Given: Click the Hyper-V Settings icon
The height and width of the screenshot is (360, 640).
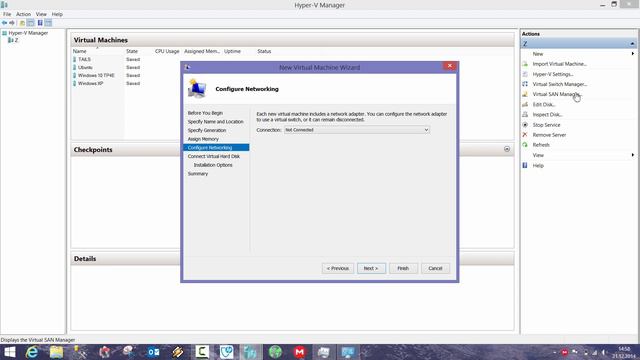Looking at the screenshot, I should click(525, 74).
